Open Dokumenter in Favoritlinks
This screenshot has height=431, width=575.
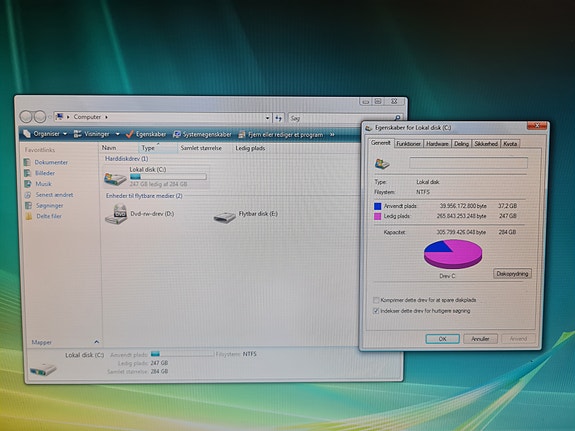point(51,162)
